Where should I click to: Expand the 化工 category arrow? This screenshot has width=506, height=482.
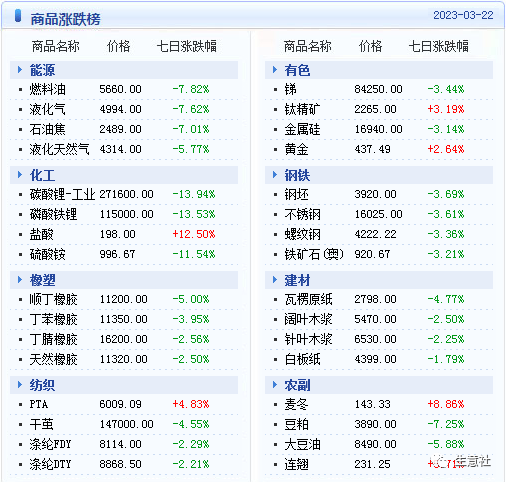click(20, 175)
